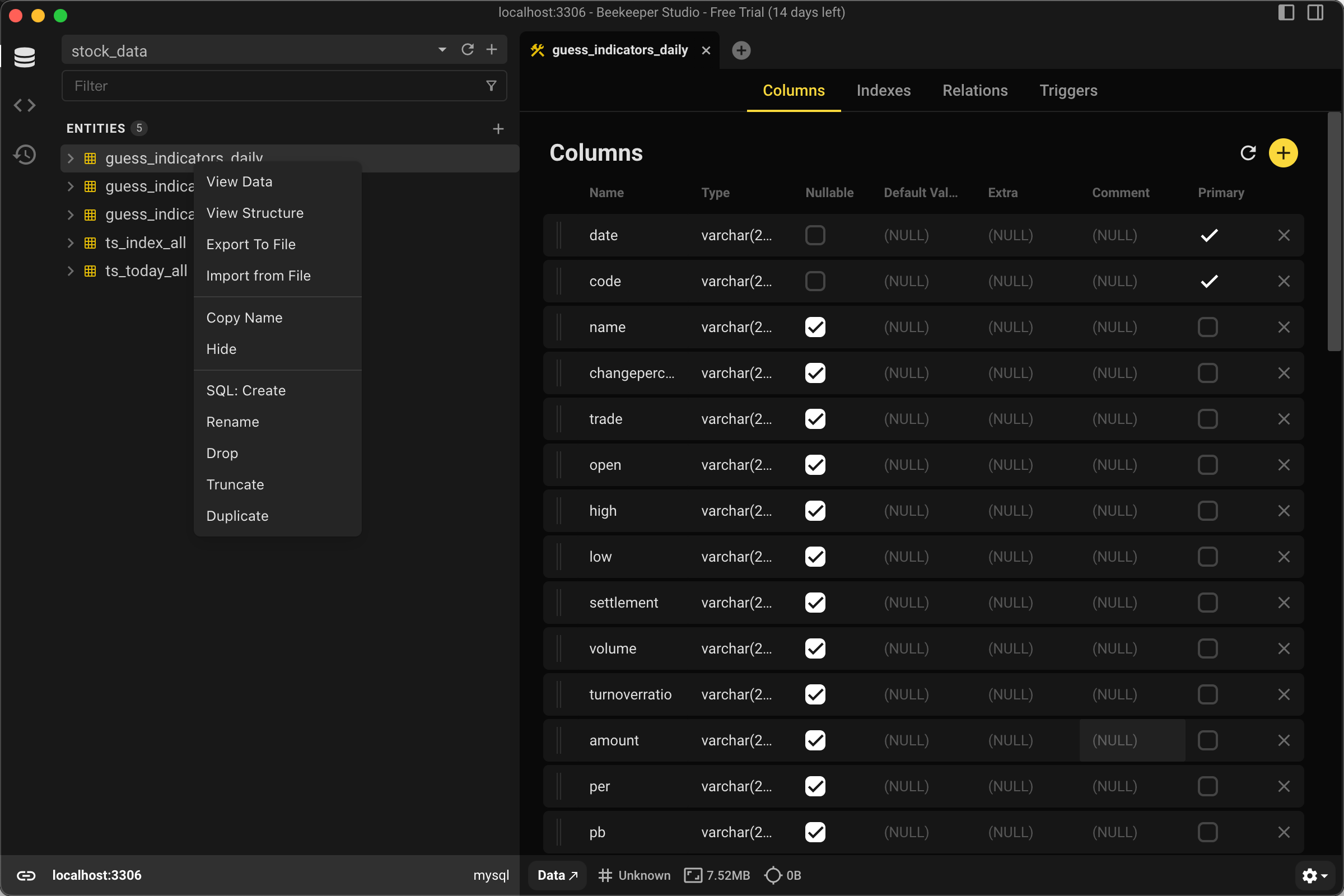
Task: Enable Nullable for the date column
Action: [815, 235]
